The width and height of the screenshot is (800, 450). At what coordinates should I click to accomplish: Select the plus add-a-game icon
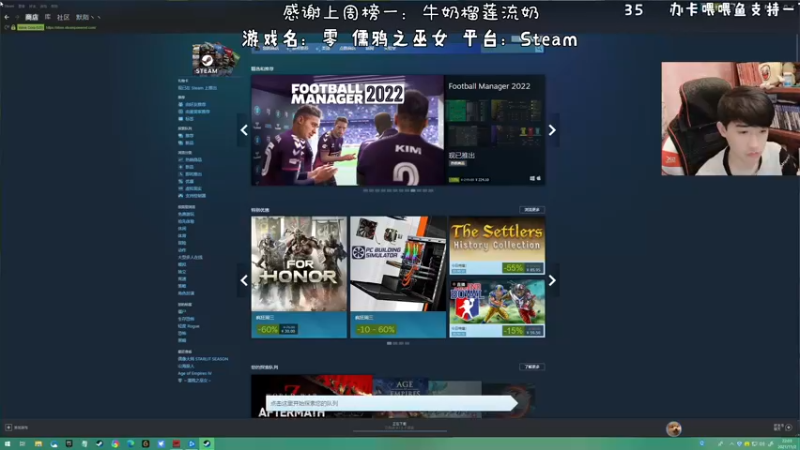pos(9,428)
